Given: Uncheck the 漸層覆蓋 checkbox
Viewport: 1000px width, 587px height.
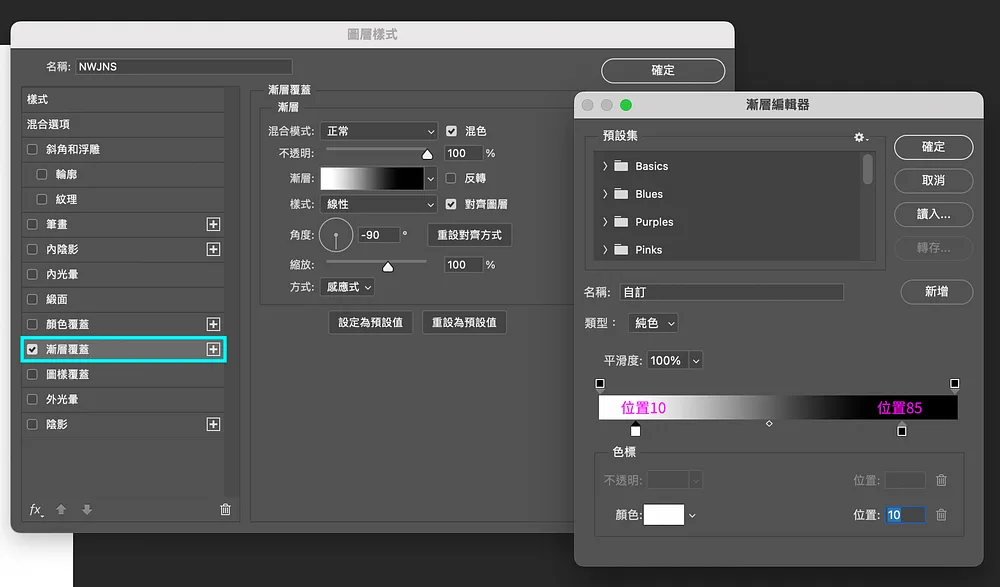Looking at the screenshot, I should (32, 349).
